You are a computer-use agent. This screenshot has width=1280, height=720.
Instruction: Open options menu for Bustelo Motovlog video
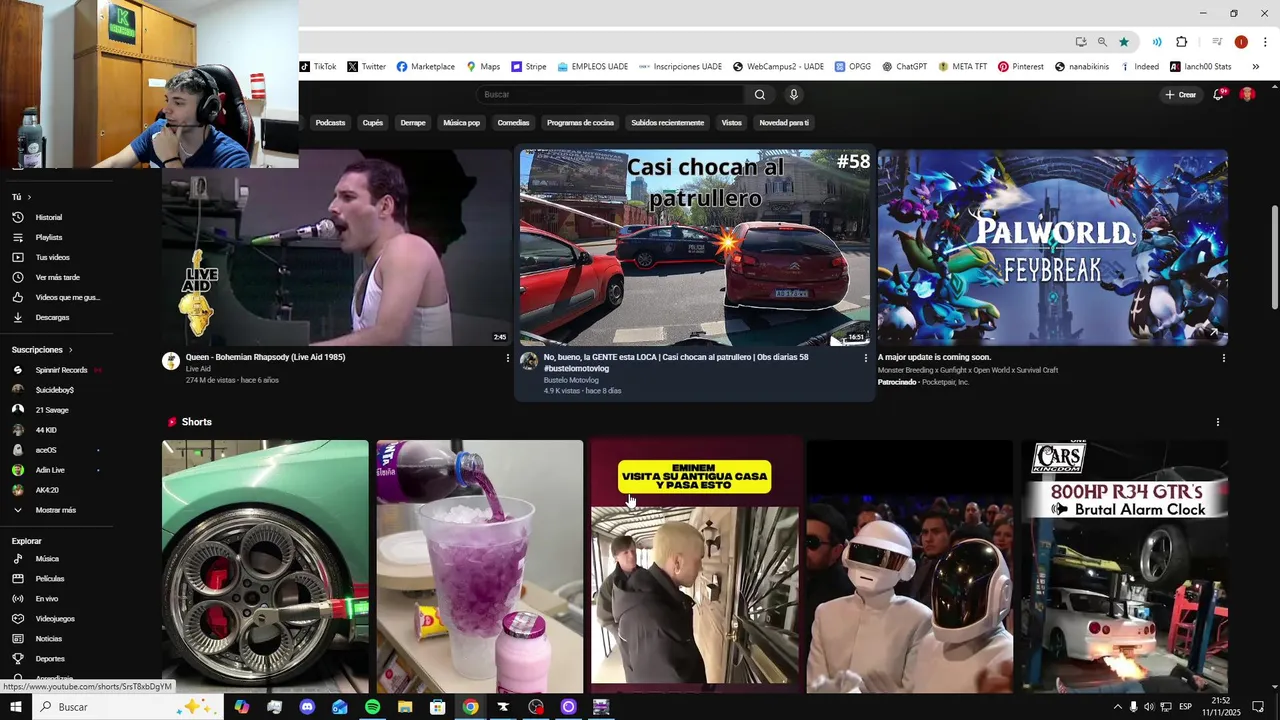(866, 358)
